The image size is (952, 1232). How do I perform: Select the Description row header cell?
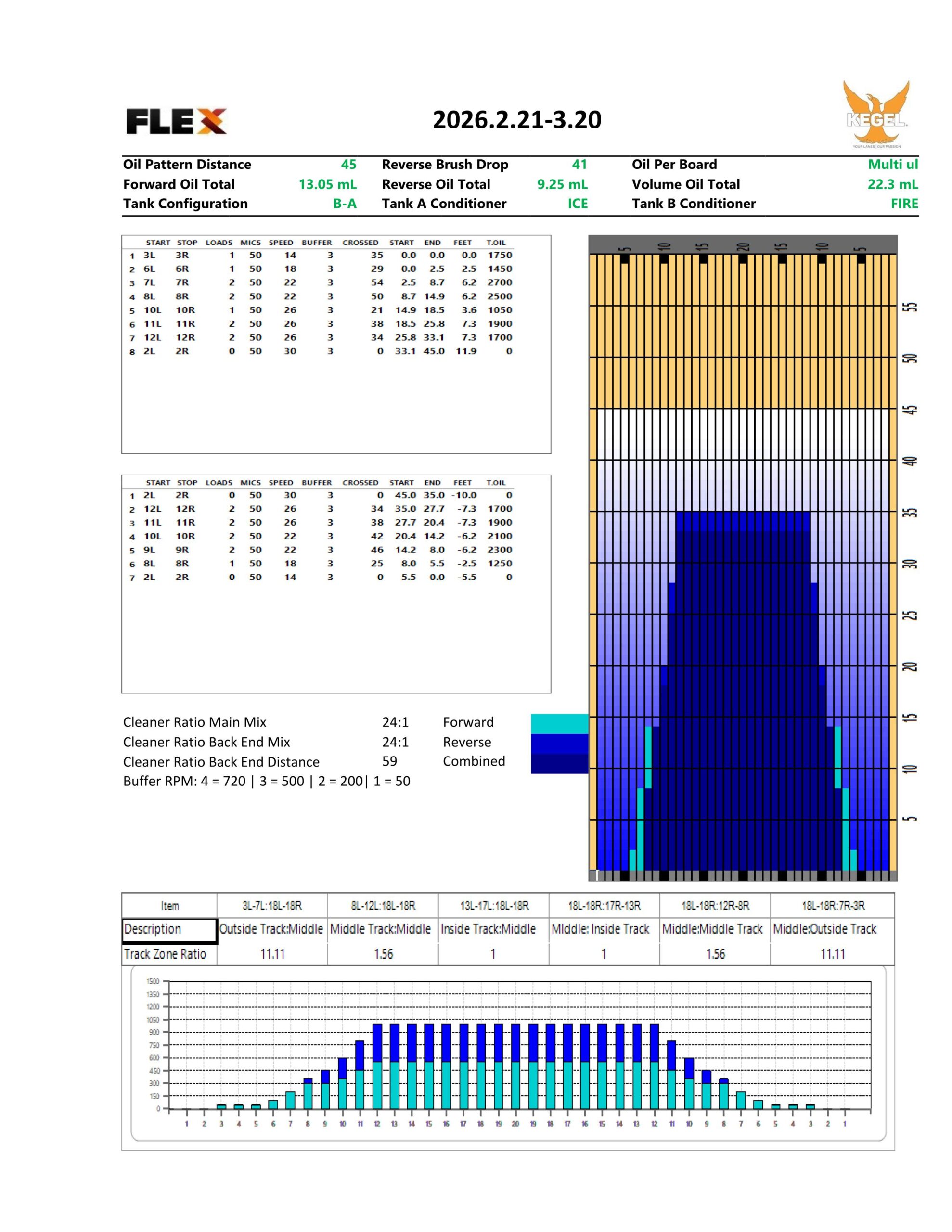[x=169, y=931]
